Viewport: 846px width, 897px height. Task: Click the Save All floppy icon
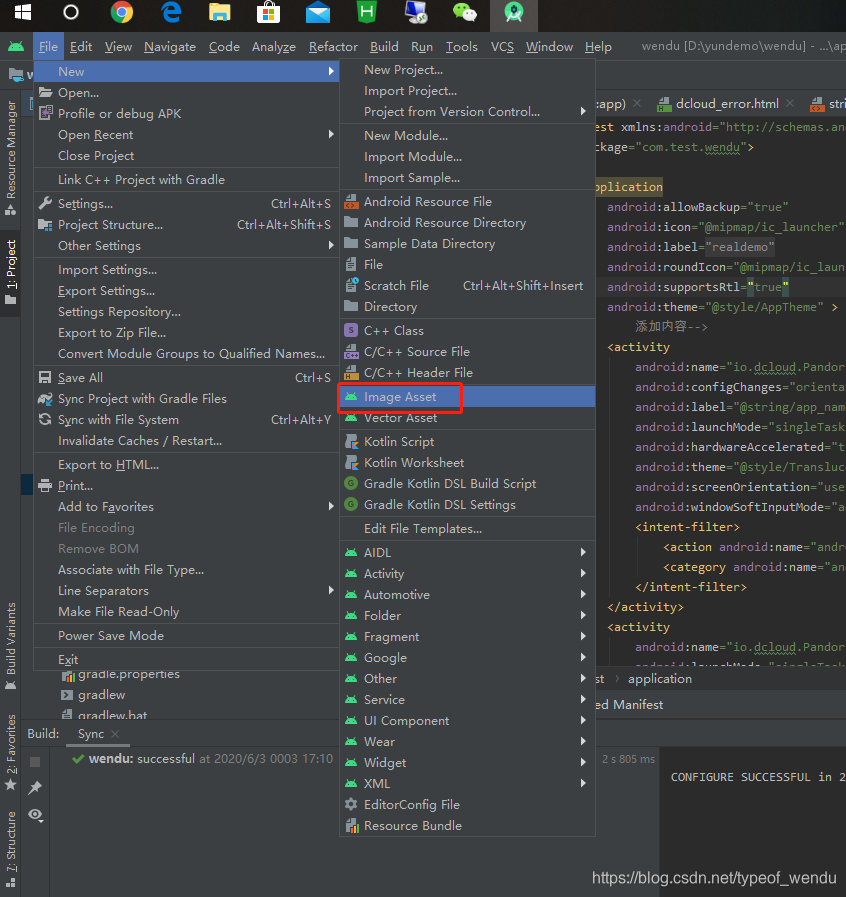point(45,378)
